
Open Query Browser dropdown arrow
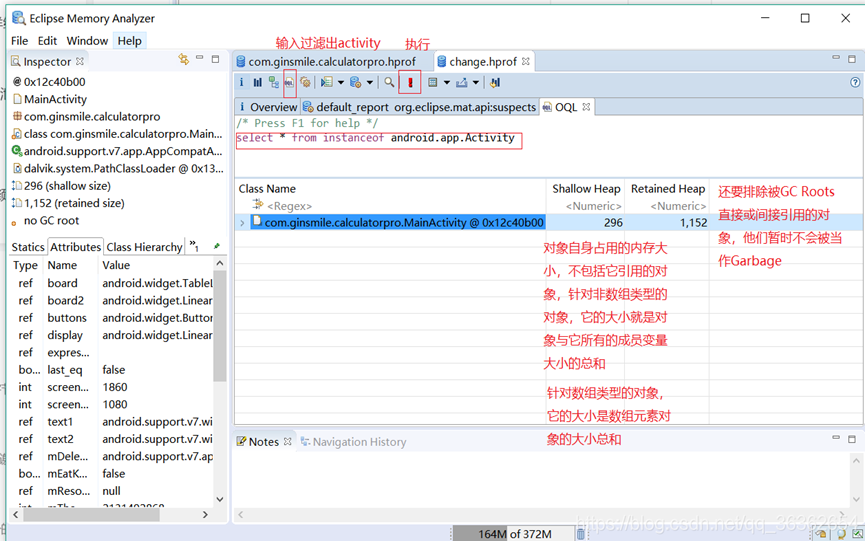pyautogui.click(x=370, y=83)
